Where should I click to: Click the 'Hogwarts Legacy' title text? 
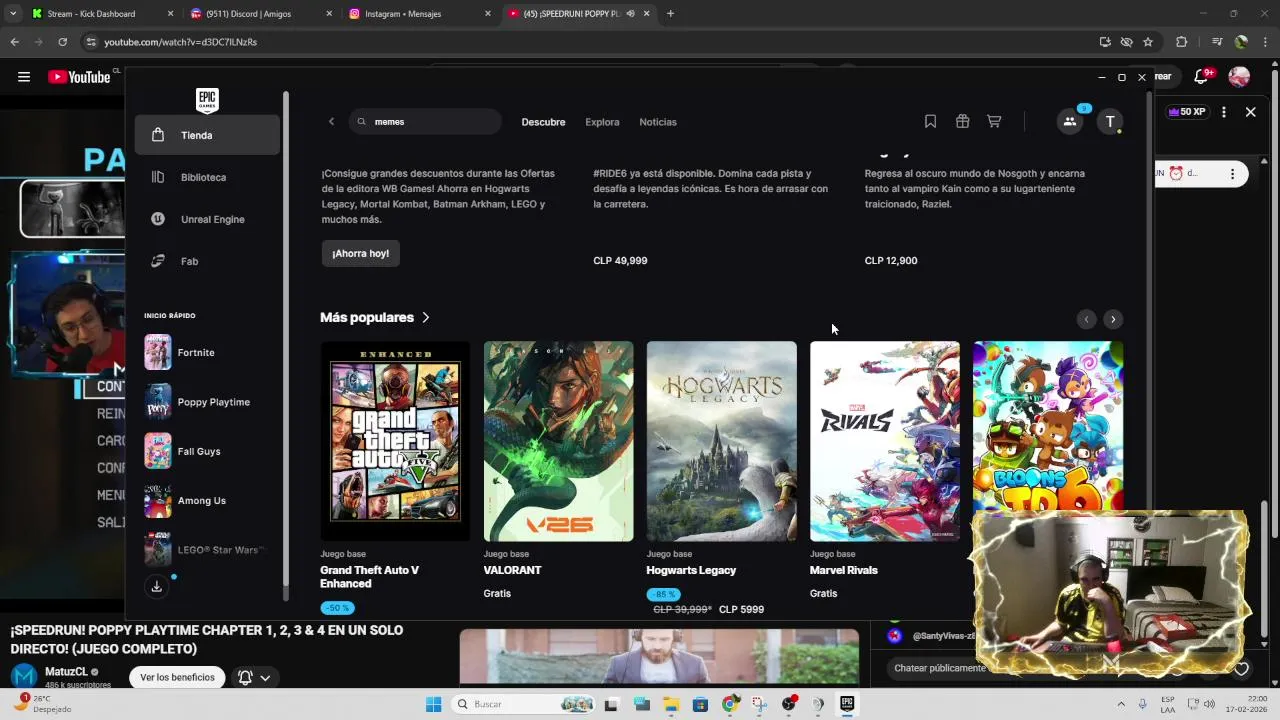(691, 570)
